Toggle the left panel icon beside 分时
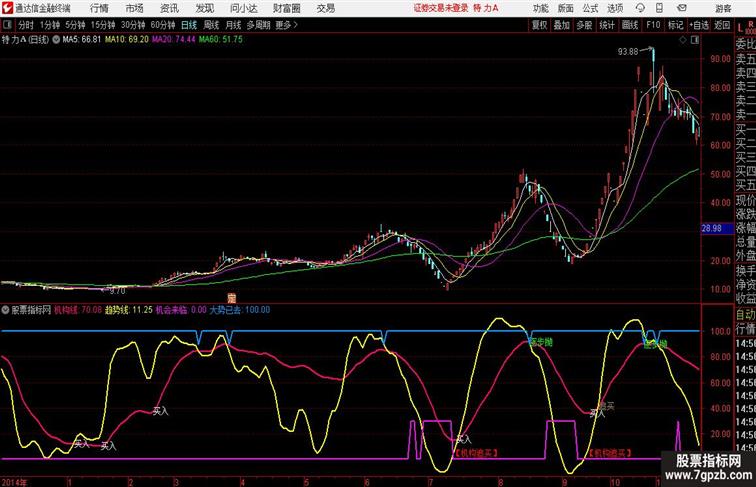 (7, 25)
